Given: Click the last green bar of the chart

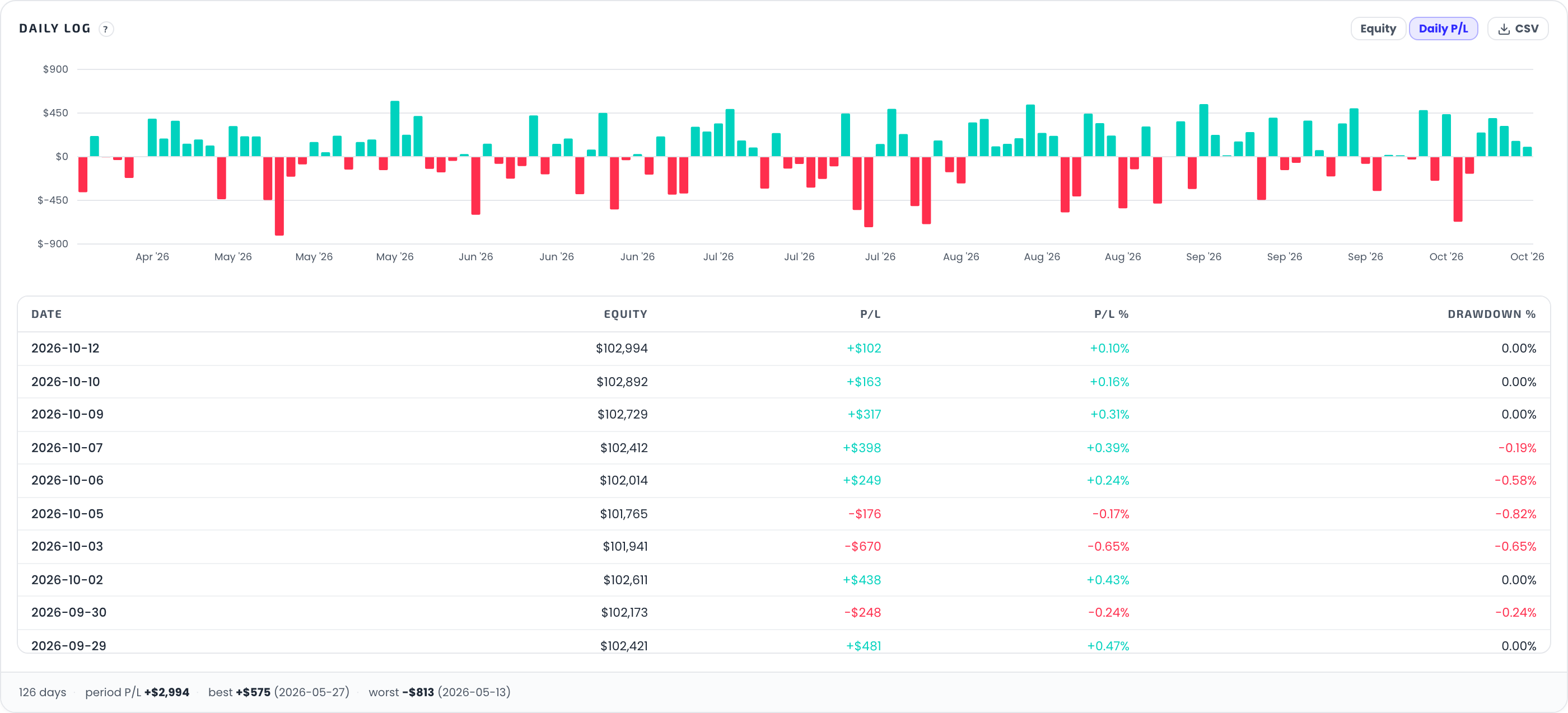Looking at the screenshot, I should [1527, 152].
